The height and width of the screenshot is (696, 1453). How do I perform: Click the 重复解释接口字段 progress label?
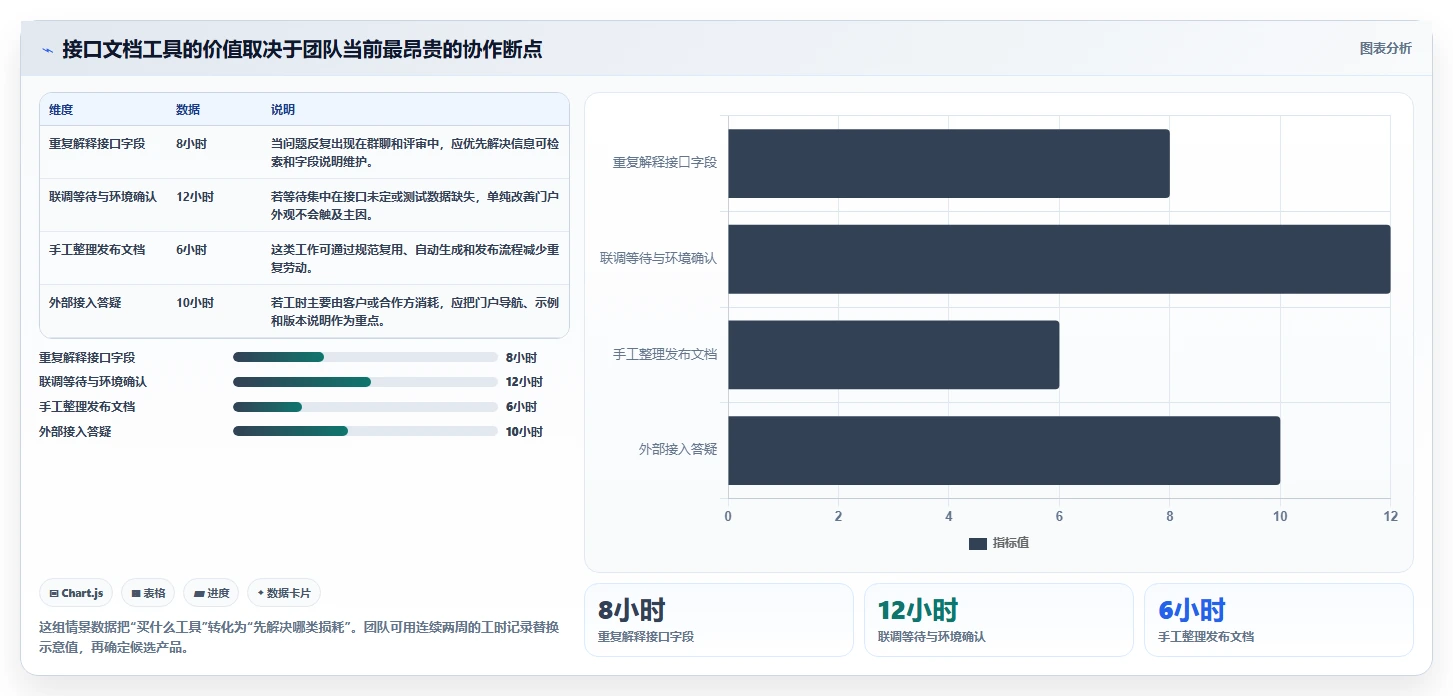pos(87,357)
